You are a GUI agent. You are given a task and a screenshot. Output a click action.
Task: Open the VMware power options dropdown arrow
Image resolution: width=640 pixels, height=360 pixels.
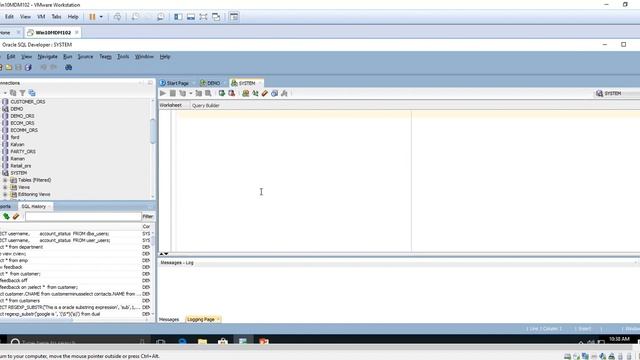pyautogui.click(x=101, y=17)
